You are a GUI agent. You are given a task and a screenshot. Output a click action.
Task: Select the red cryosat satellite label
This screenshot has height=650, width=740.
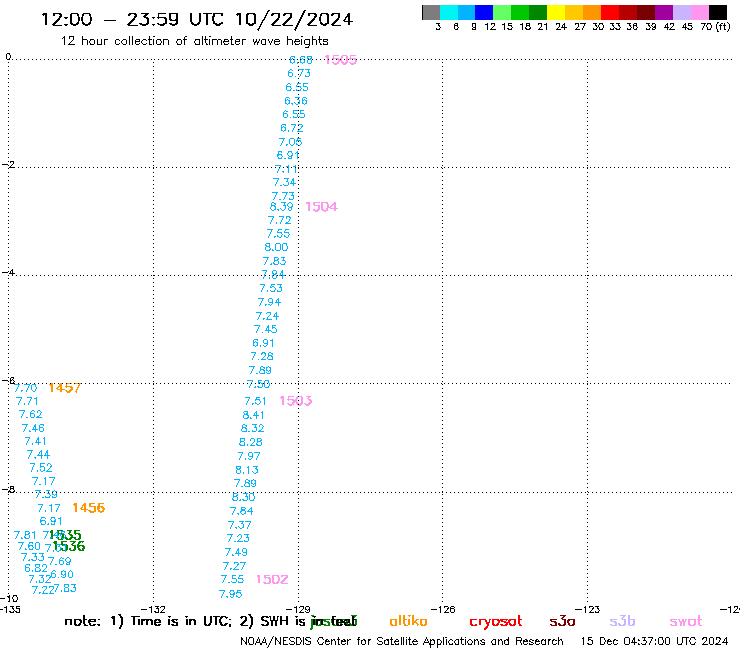pyautogui.click(x=496, y=622)
